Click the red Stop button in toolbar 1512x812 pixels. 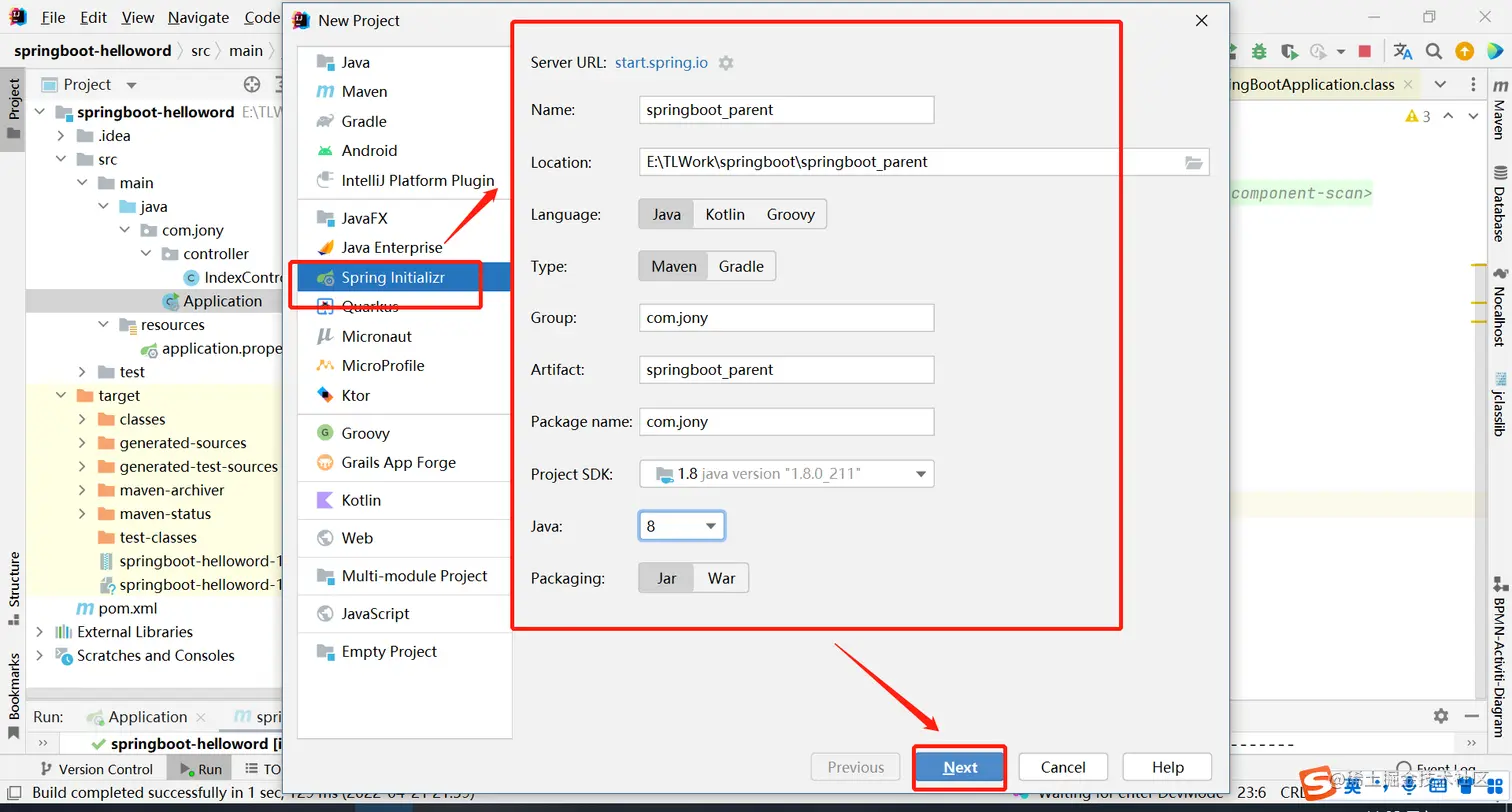[1365, 51]
